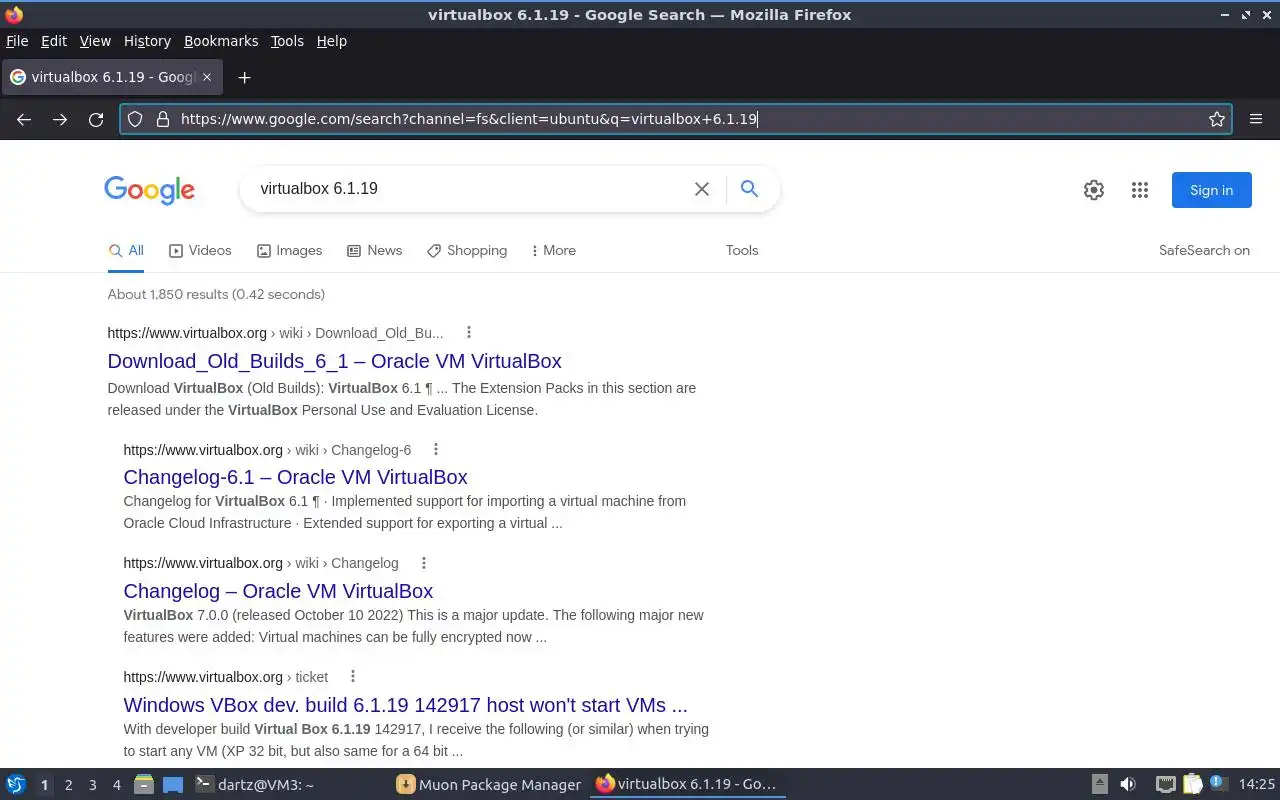1280x800 pixels.
Task: Click into the Google search text field
Action: pos(470,189)
